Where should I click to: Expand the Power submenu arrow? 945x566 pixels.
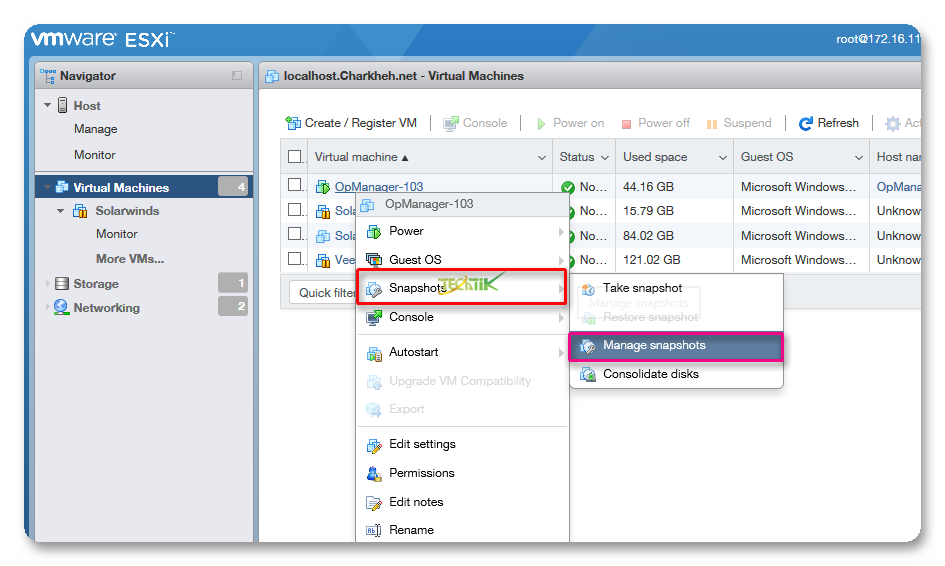tap(560, 231)
